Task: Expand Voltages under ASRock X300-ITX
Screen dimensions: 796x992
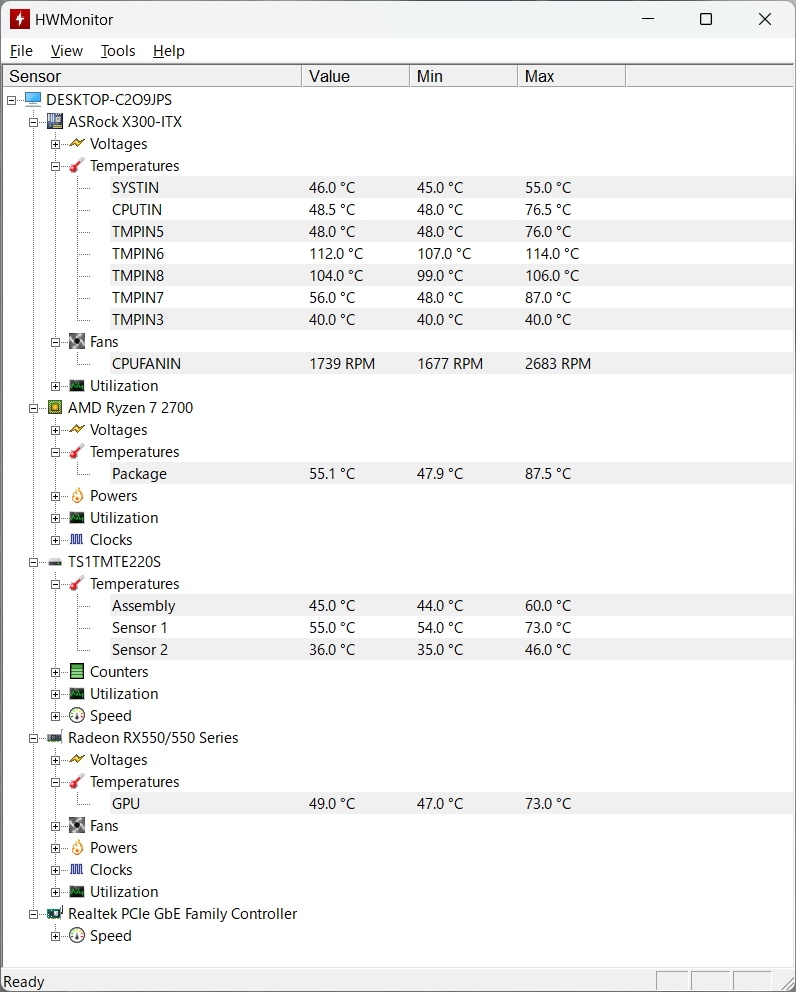Action: tap(56, 144)
